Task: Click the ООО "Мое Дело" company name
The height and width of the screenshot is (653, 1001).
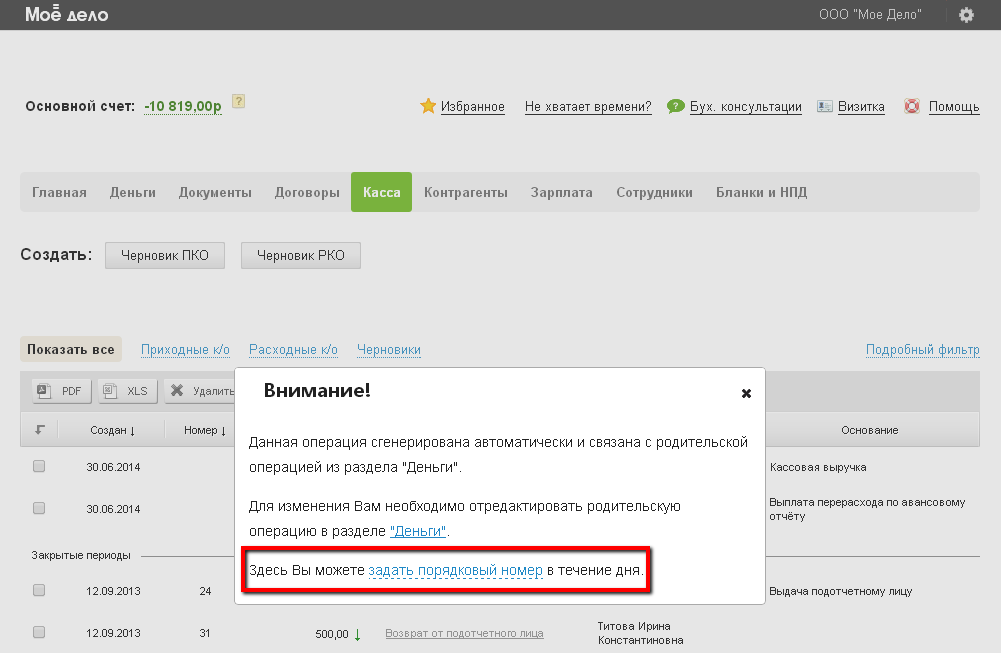Action: [x=870, y=15]
